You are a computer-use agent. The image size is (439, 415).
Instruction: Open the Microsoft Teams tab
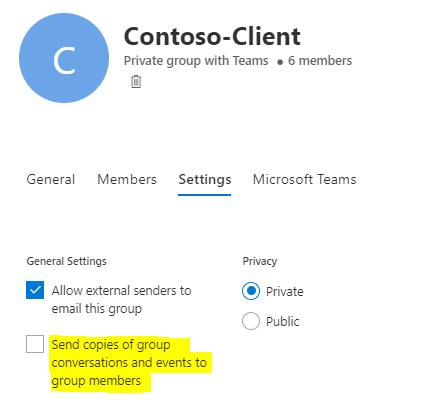tap(304, 179)
